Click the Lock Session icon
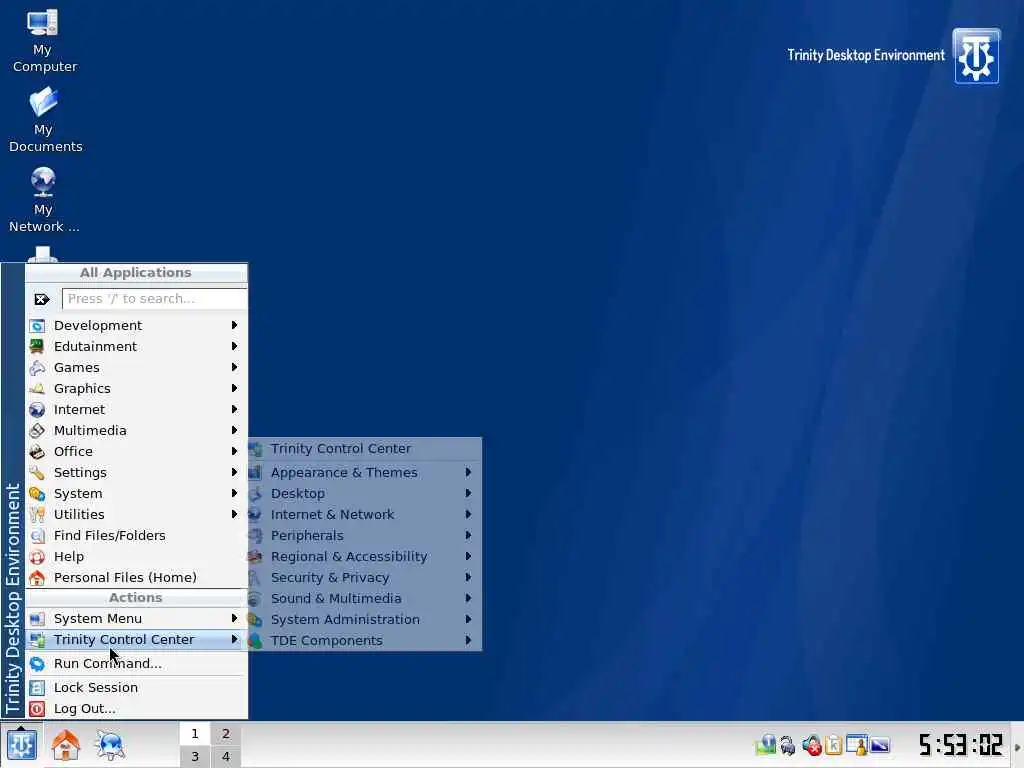Viewport: 1024px width, 768px height. [37, 688]
